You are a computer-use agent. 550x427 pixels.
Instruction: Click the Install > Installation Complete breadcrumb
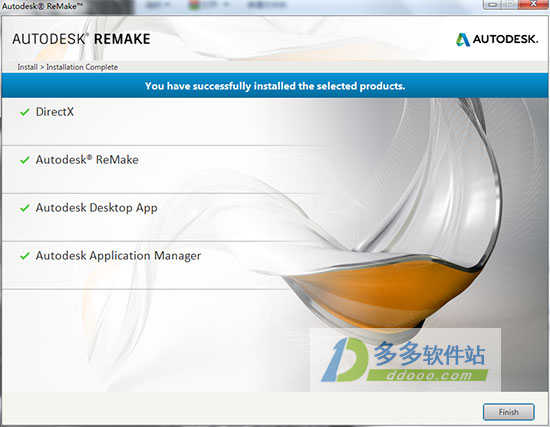coord(67,67)
